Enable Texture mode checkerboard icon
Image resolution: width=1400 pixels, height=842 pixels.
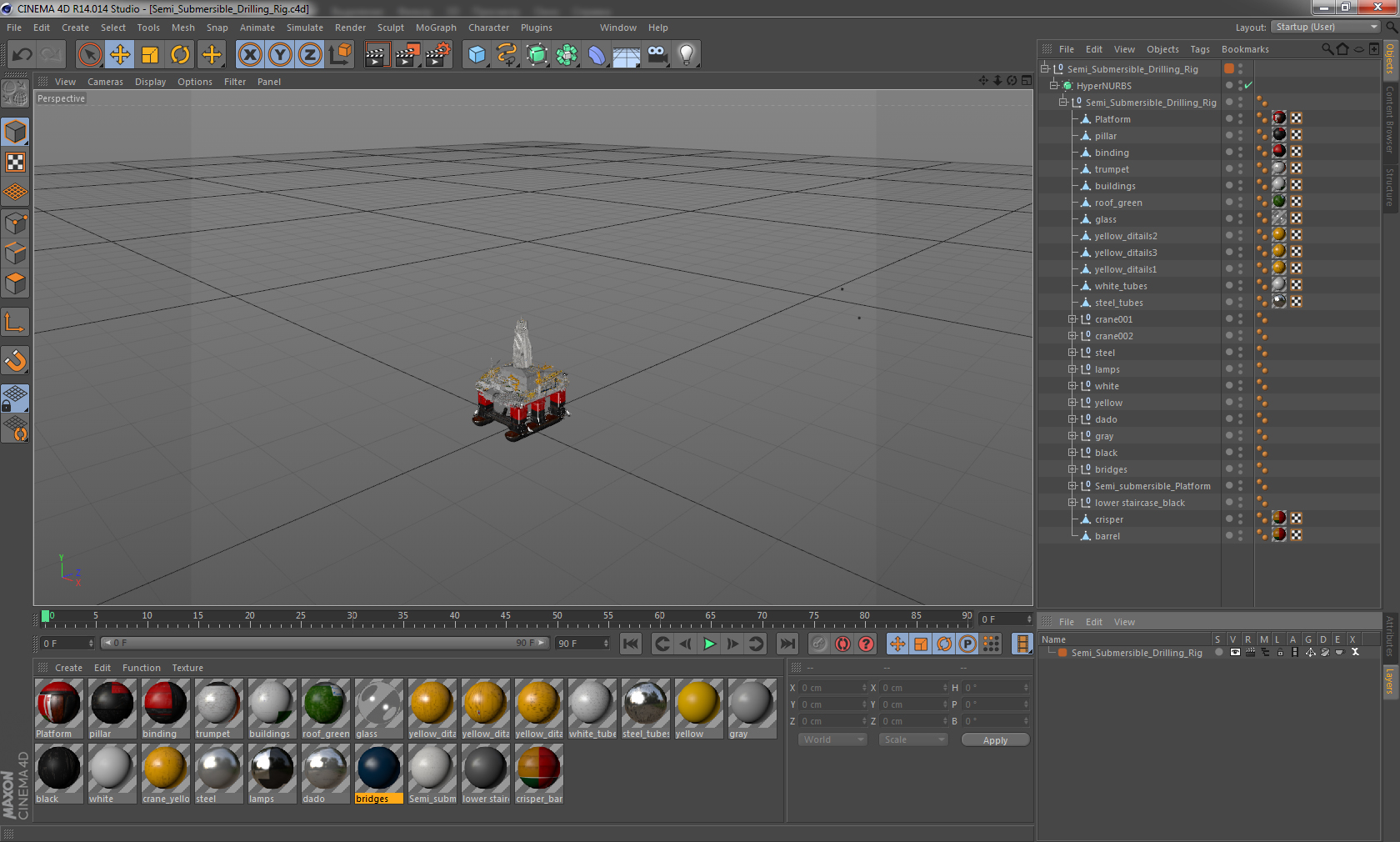(x=16, y=163)
